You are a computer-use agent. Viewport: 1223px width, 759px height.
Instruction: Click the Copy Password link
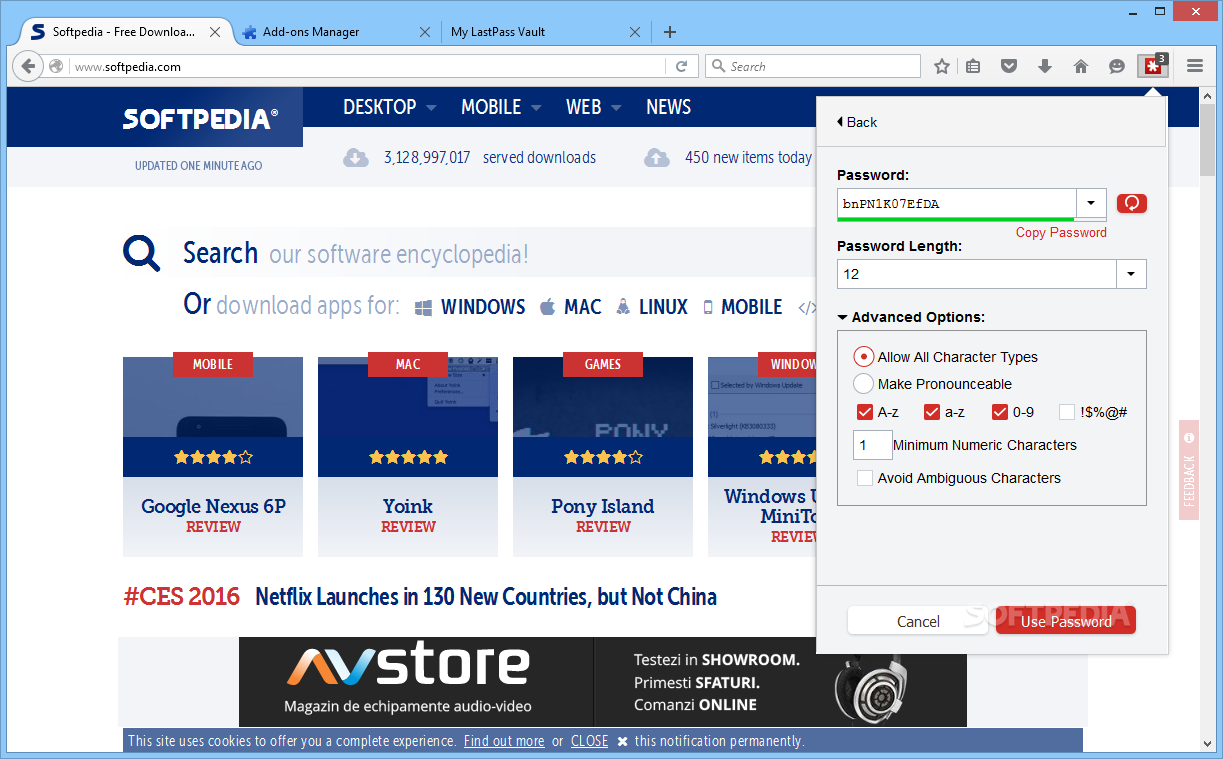point(1061,232)
